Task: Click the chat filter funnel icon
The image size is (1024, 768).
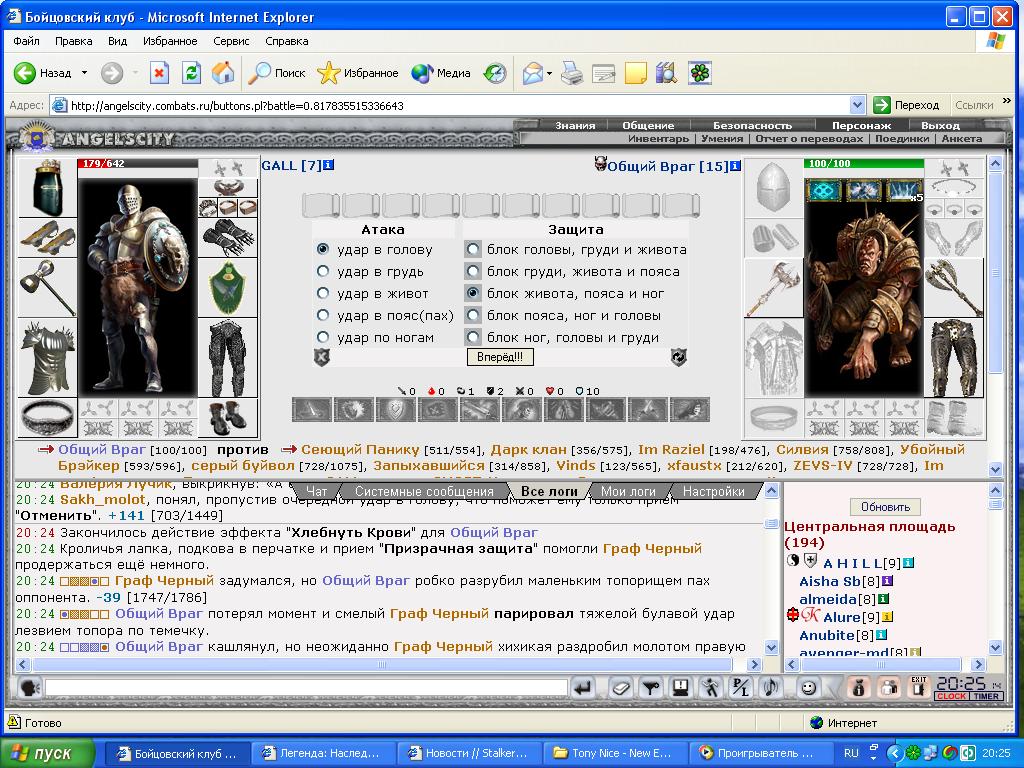Action: (x=651, y=688)
